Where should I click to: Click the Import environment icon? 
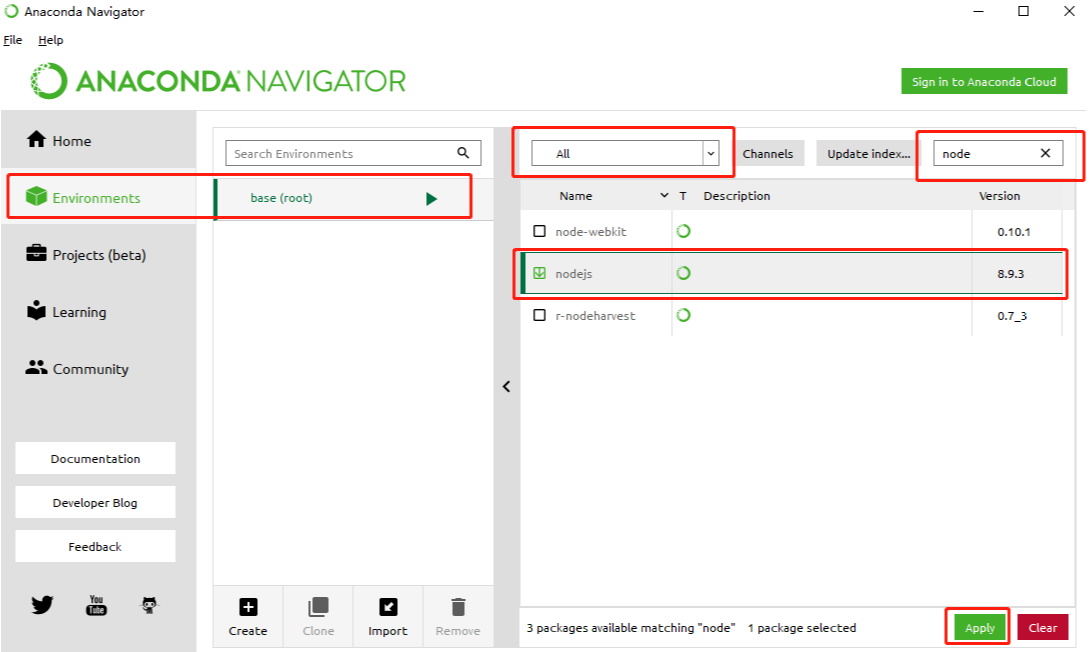(388, 607)
